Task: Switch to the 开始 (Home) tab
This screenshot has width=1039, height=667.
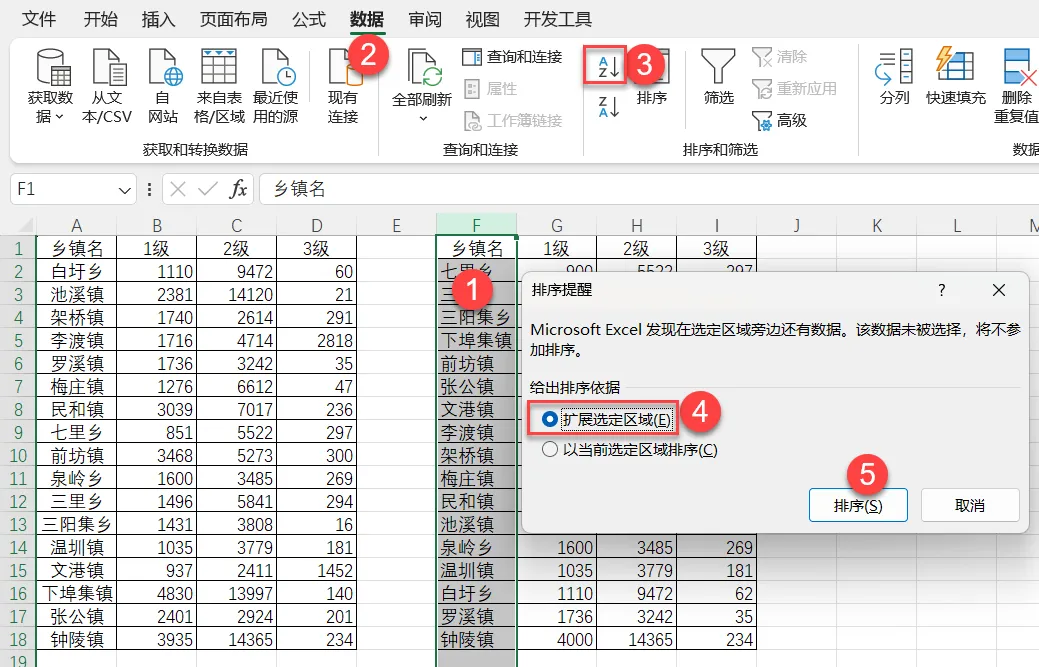Action: tap(101, 19)
